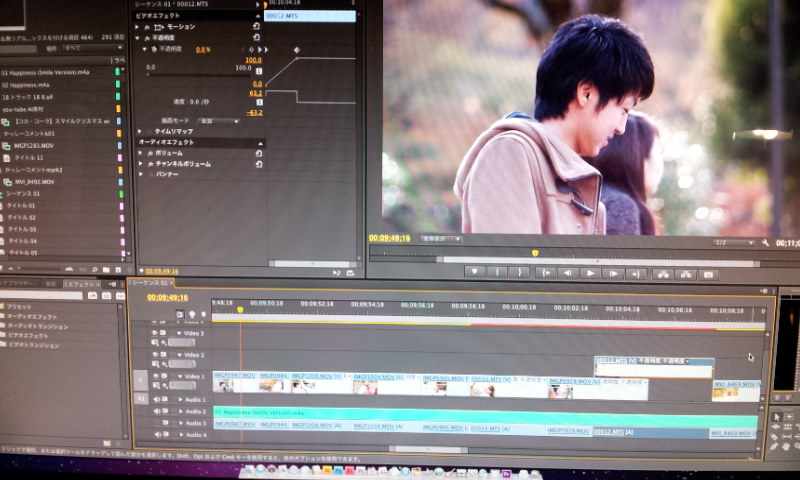Expand the Audio 1 track
The width and height of the screenshot is (800, 480).
click(x=180, y=399)
